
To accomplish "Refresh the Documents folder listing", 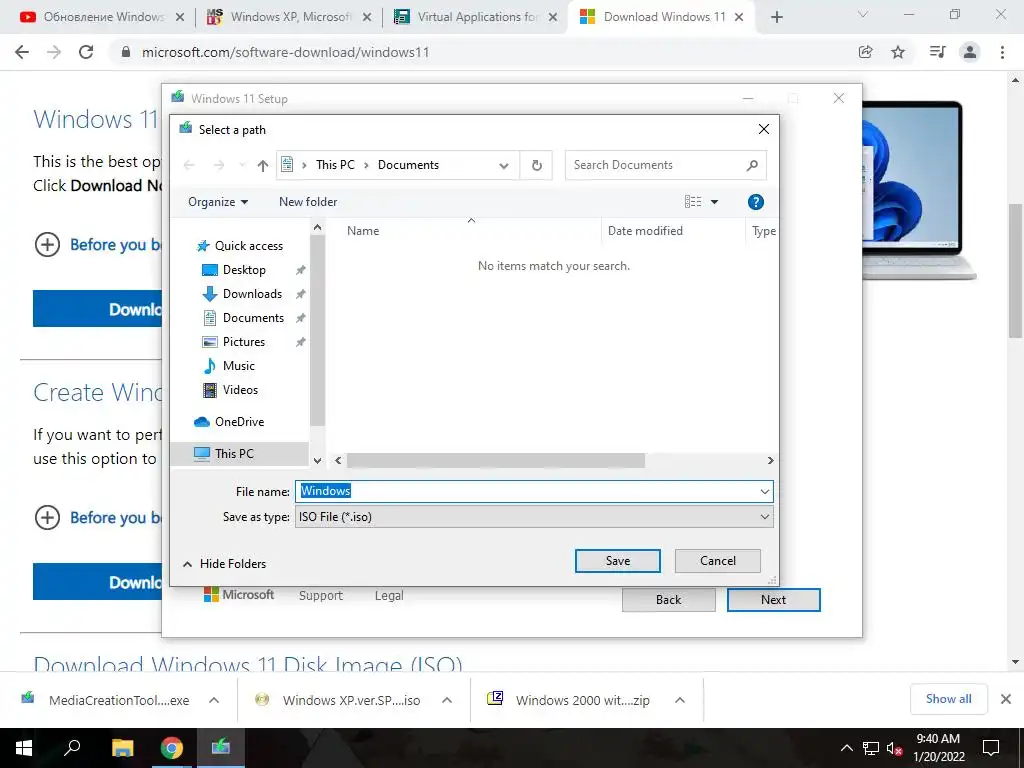I will click(x=537, y=165).
